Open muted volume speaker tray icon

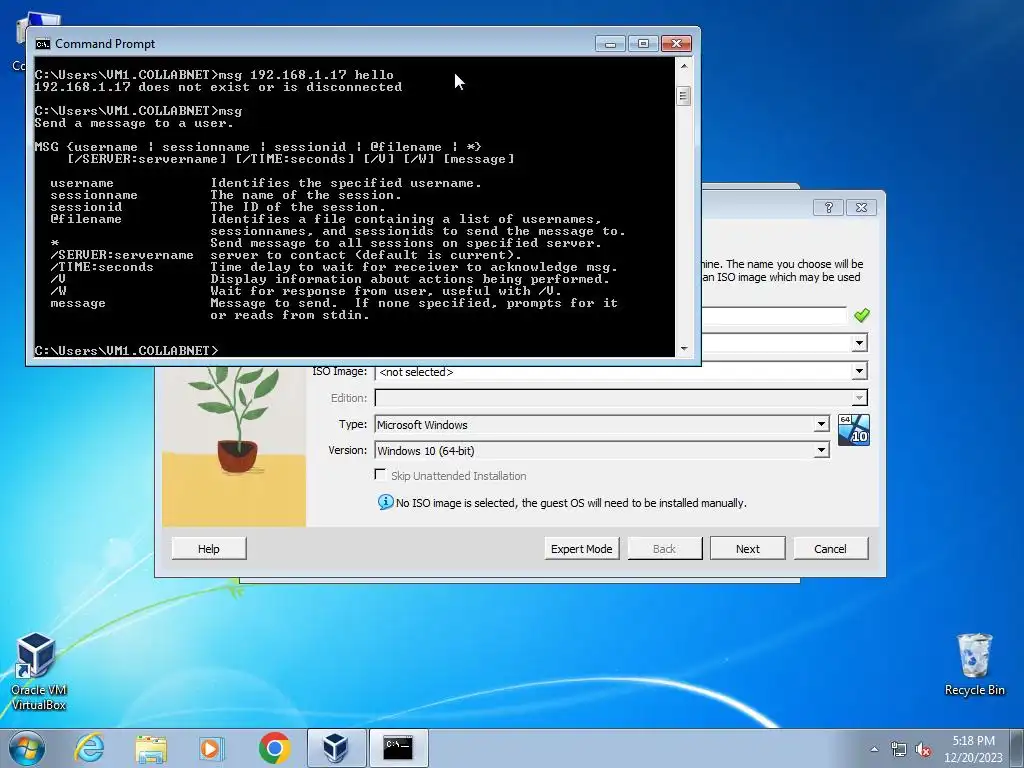(x=923, y=749)
